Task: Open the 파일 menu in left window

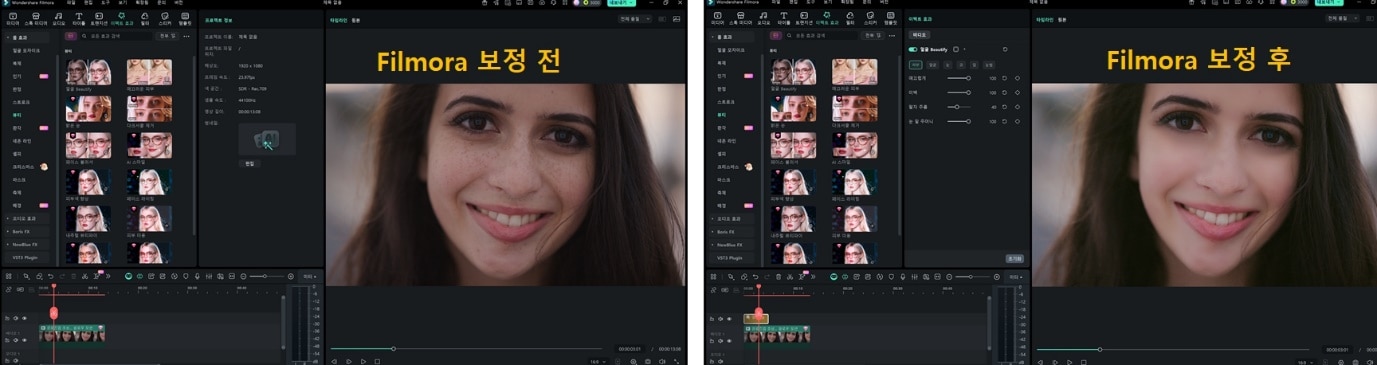Action: click(x=71, y=3)
